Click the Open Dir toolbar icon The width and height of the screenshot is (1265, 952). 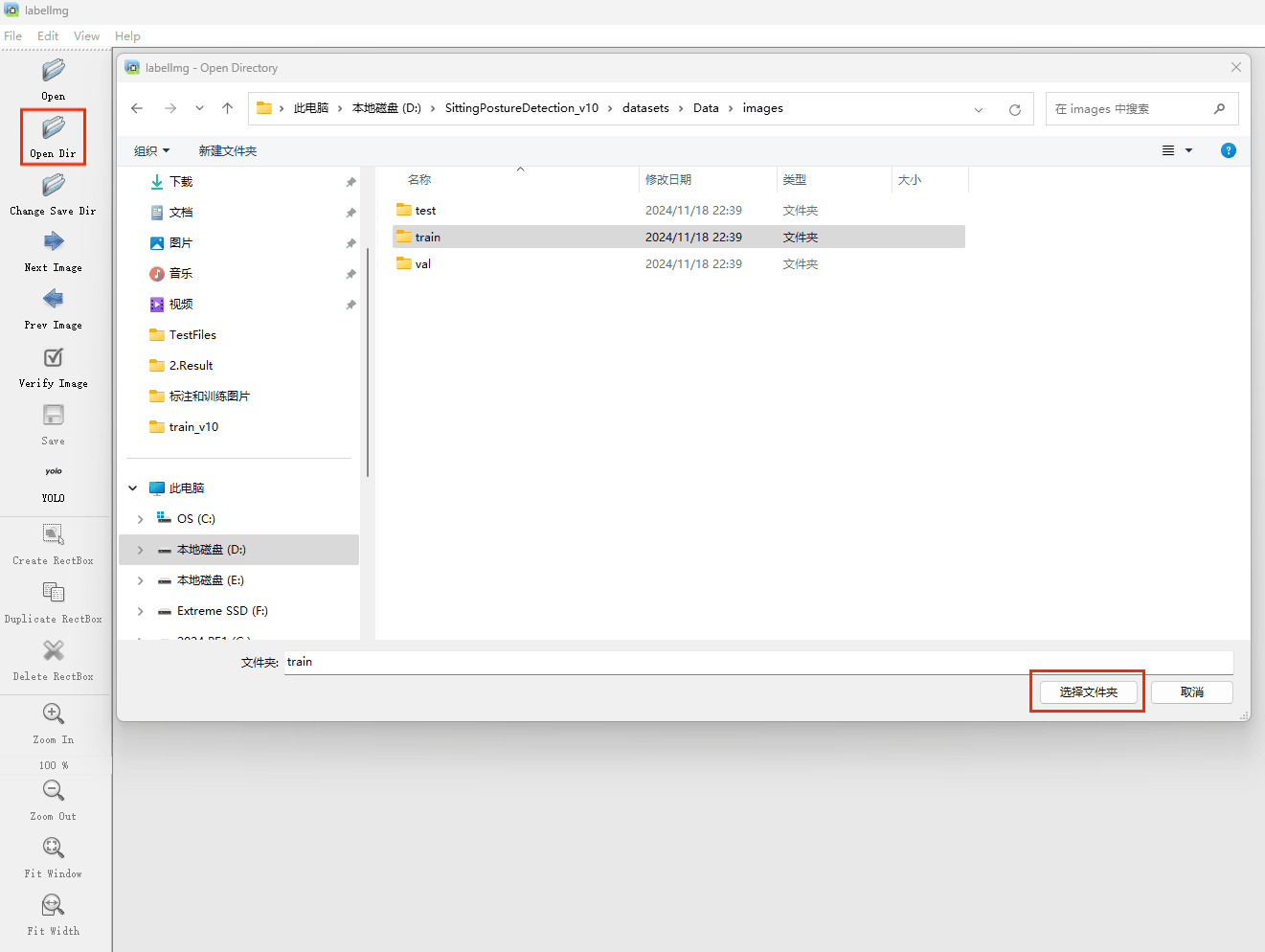[53, 128]
